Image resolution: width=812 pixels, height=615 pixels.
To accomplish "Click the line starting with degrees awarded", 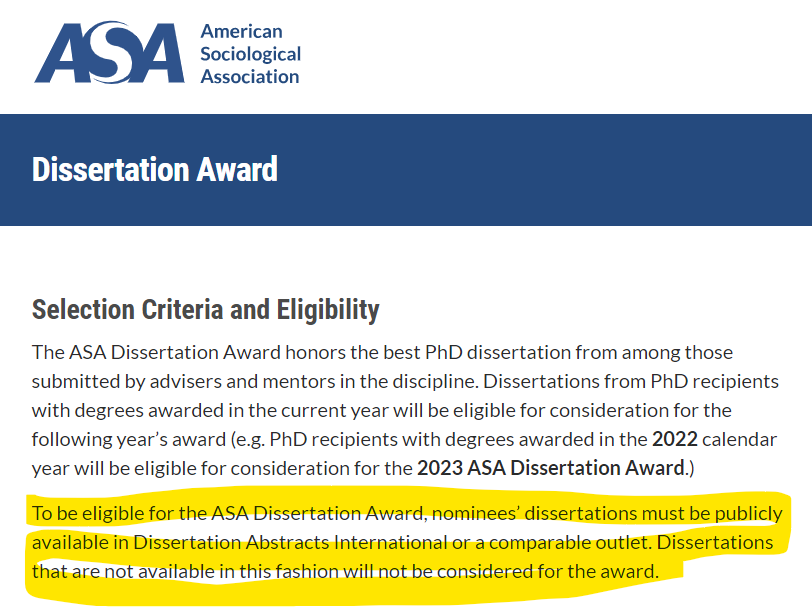I will 382,411.
